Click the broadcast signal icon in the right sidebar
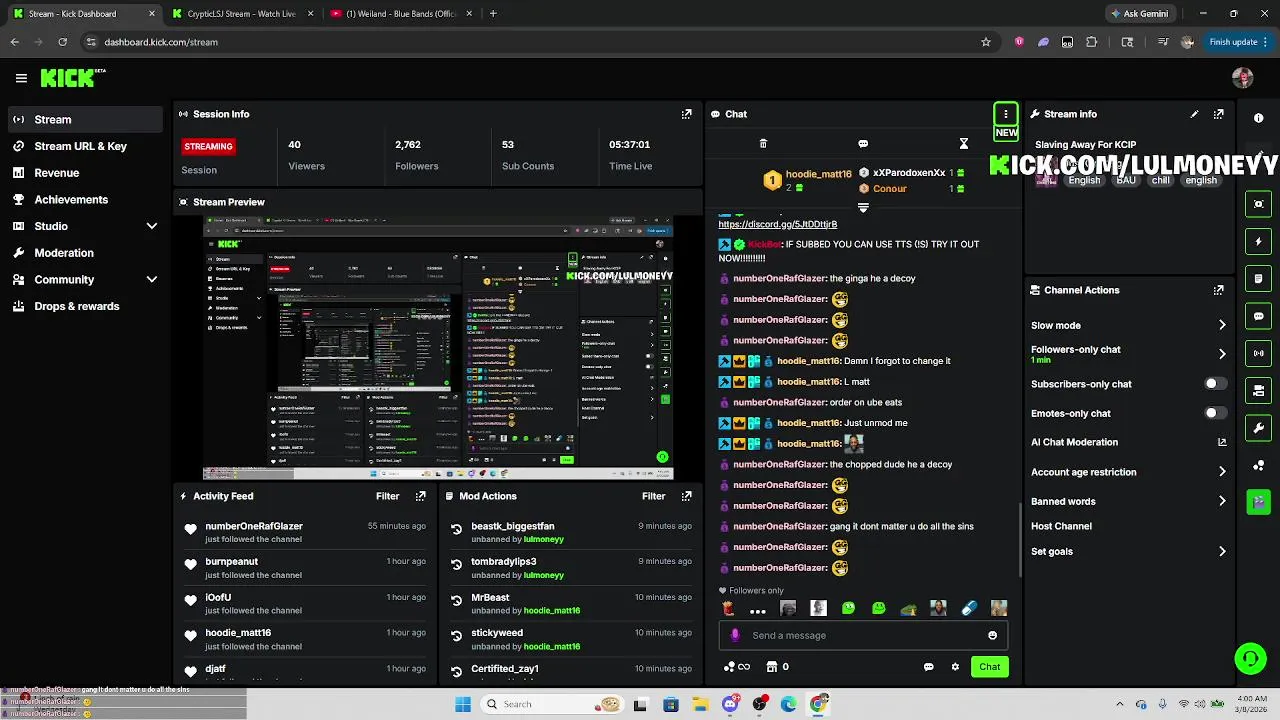1280x720 pixels. pyautogui.click(x=1259, y=353)
